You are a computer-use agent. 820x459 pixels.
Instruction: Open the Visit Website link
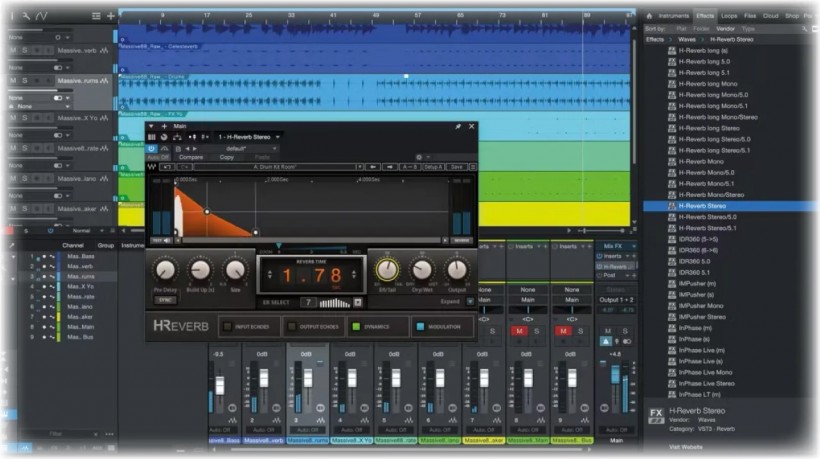point(686,447)
